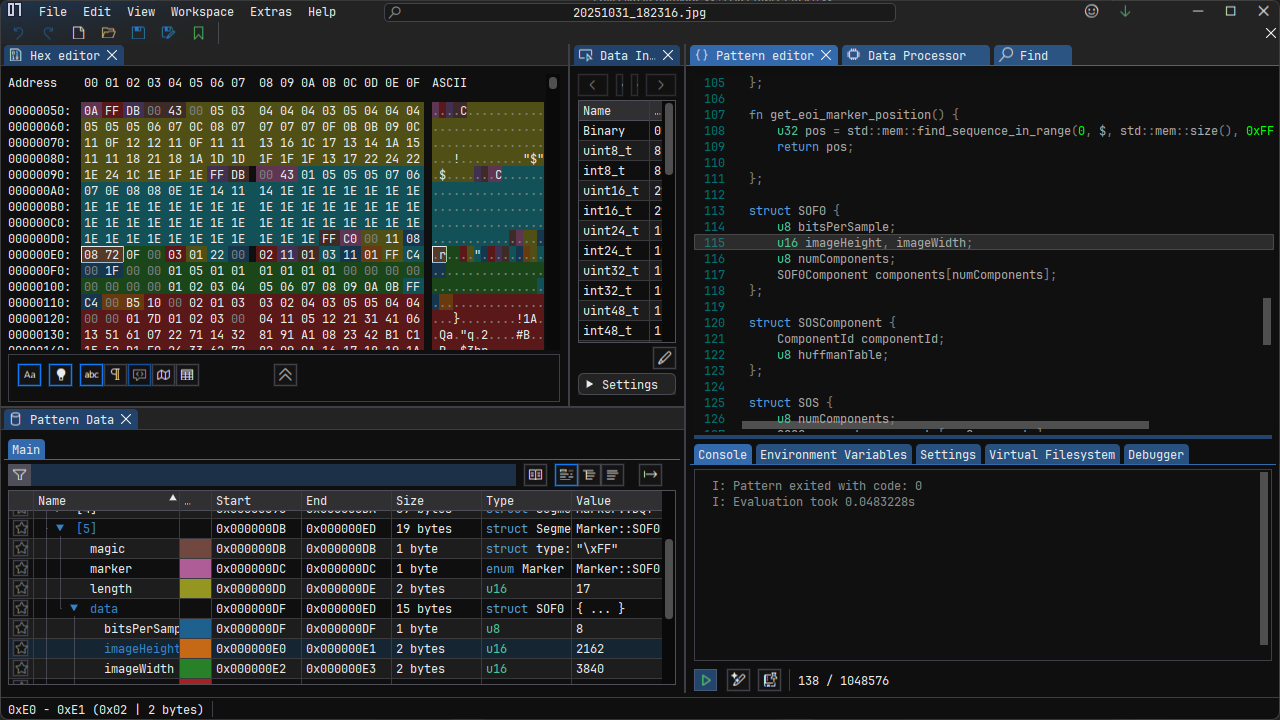Image resolution: width=1280 pixels, height=720 pixels.
Task: Open the Data Processor tab
Action: pyautogui.click(x=915, y=56)
